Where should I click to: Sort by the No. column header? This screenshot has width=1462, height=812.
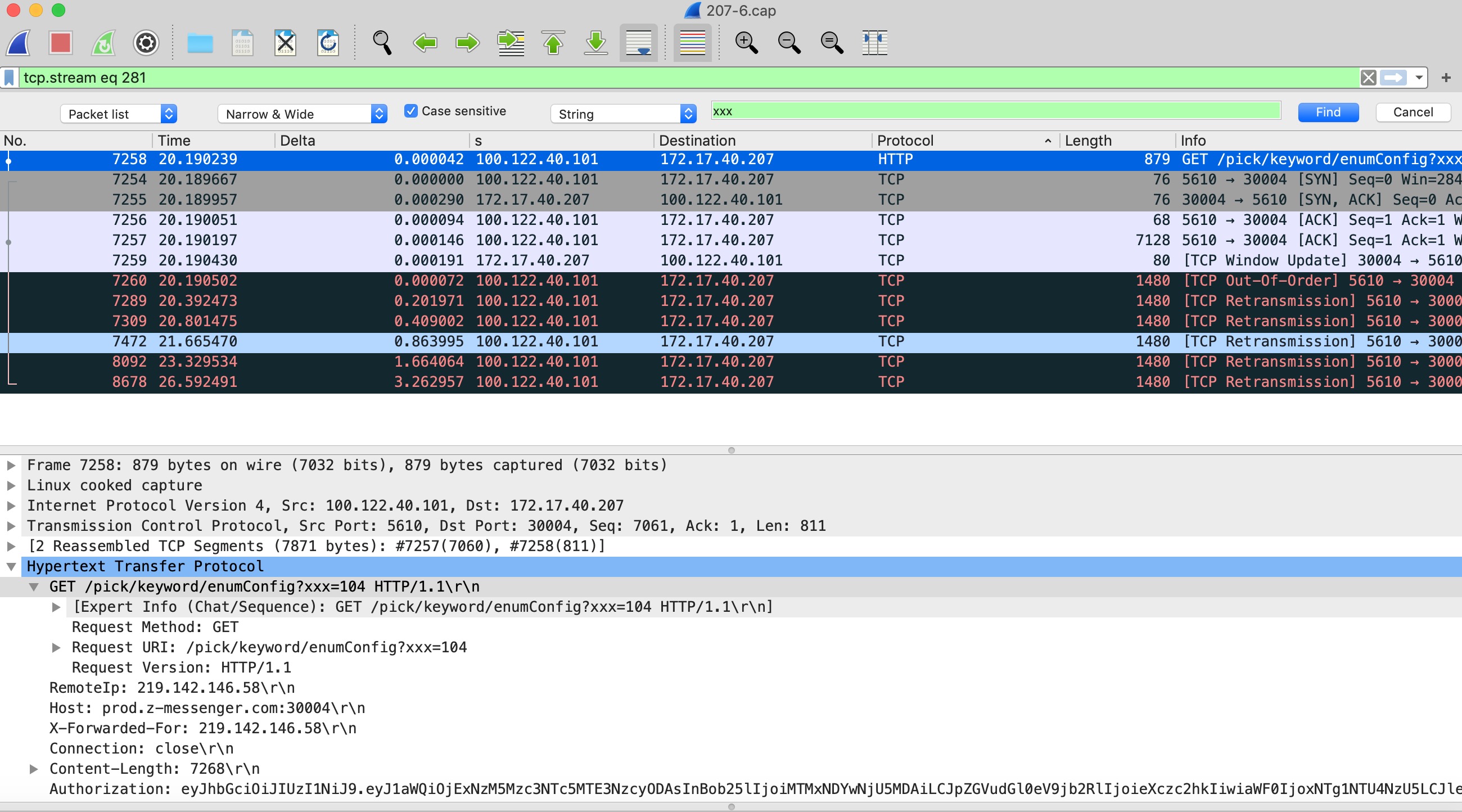coord(76,141)
